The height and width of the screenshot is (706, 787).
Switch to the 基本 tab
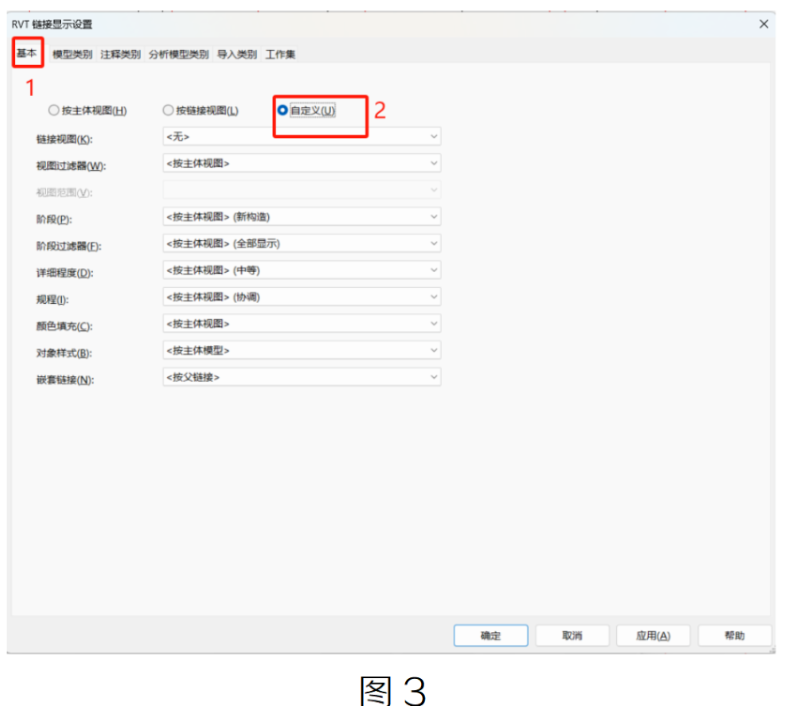pos(27,53)
